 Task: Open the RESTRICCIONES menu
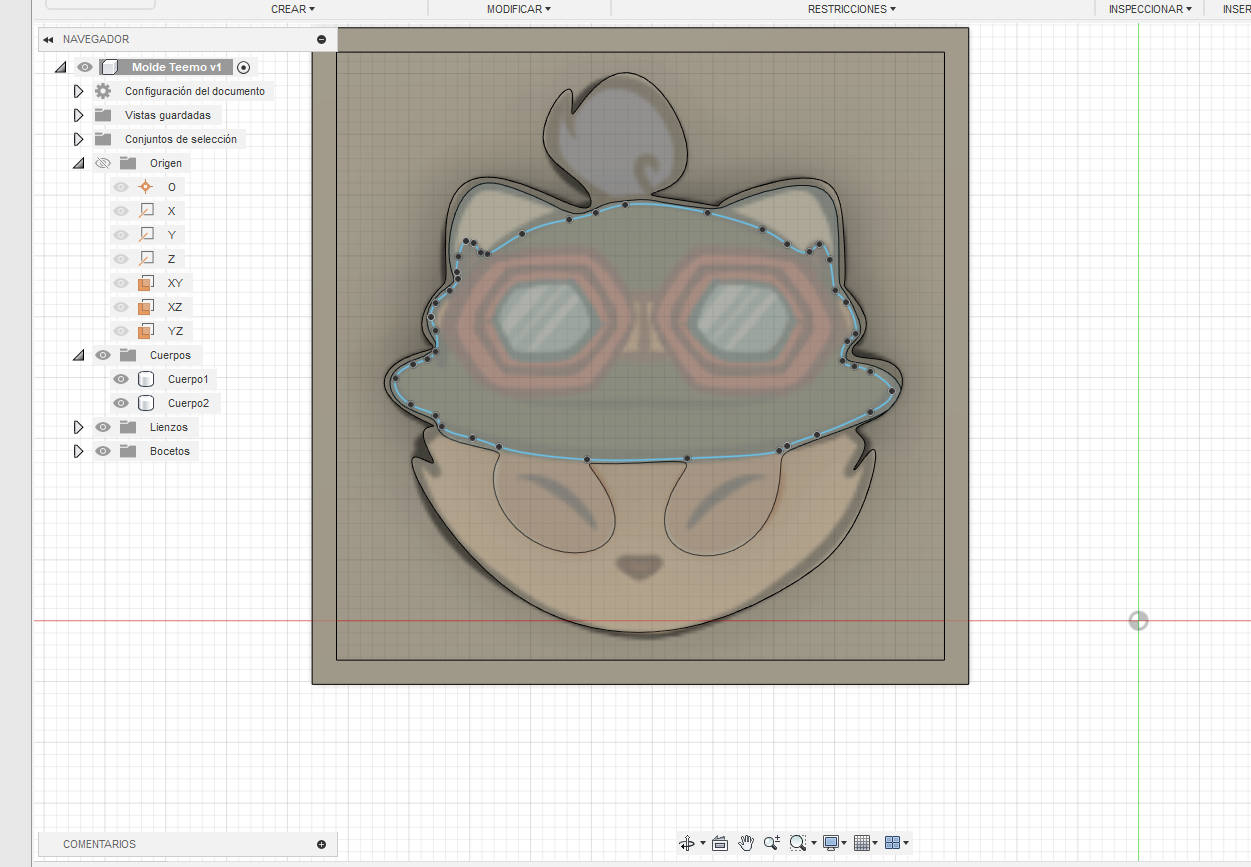coord(852,9)
